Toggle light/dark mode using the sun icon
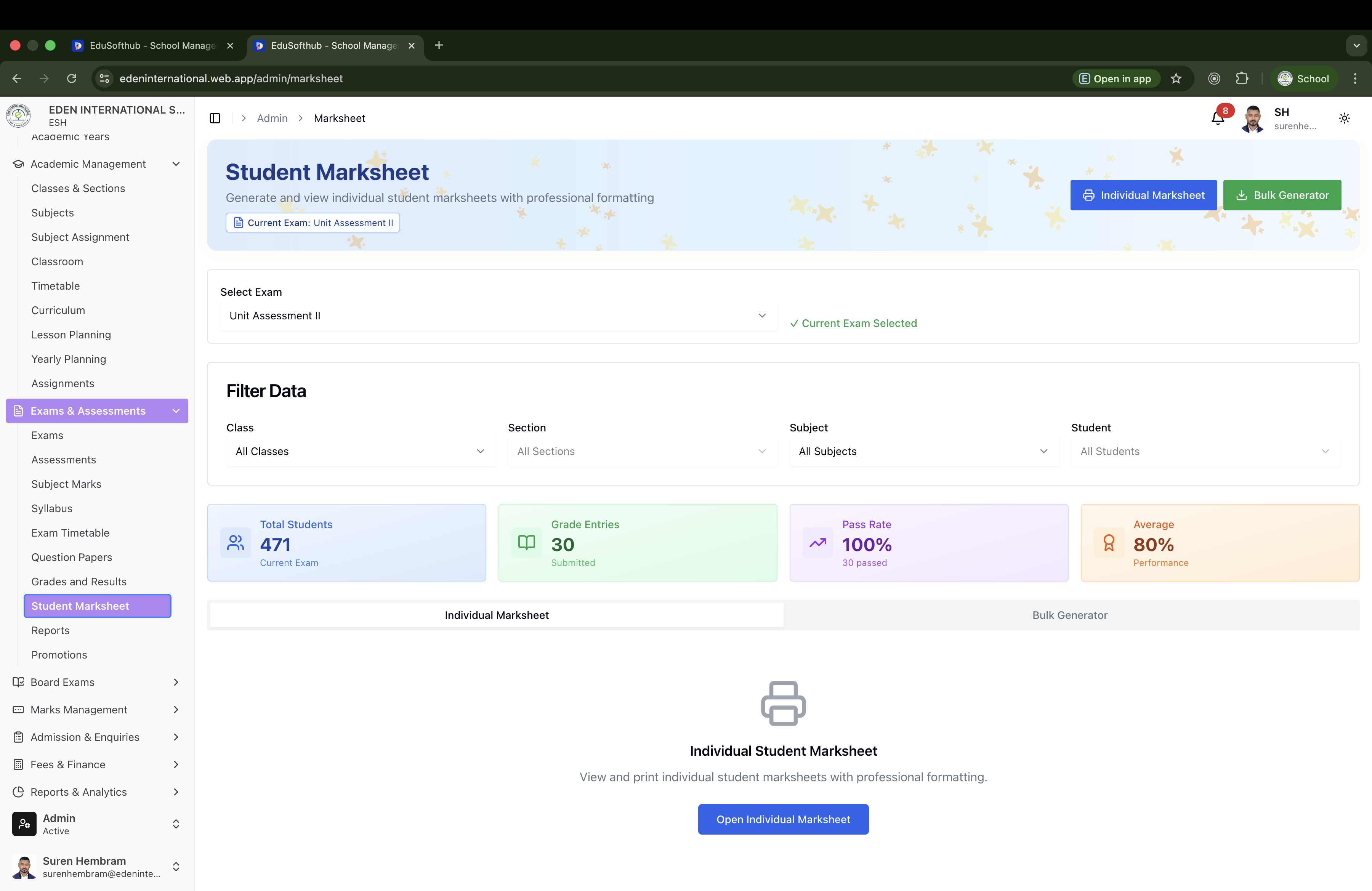The image size is (1372, 891). coord(1344,118)
